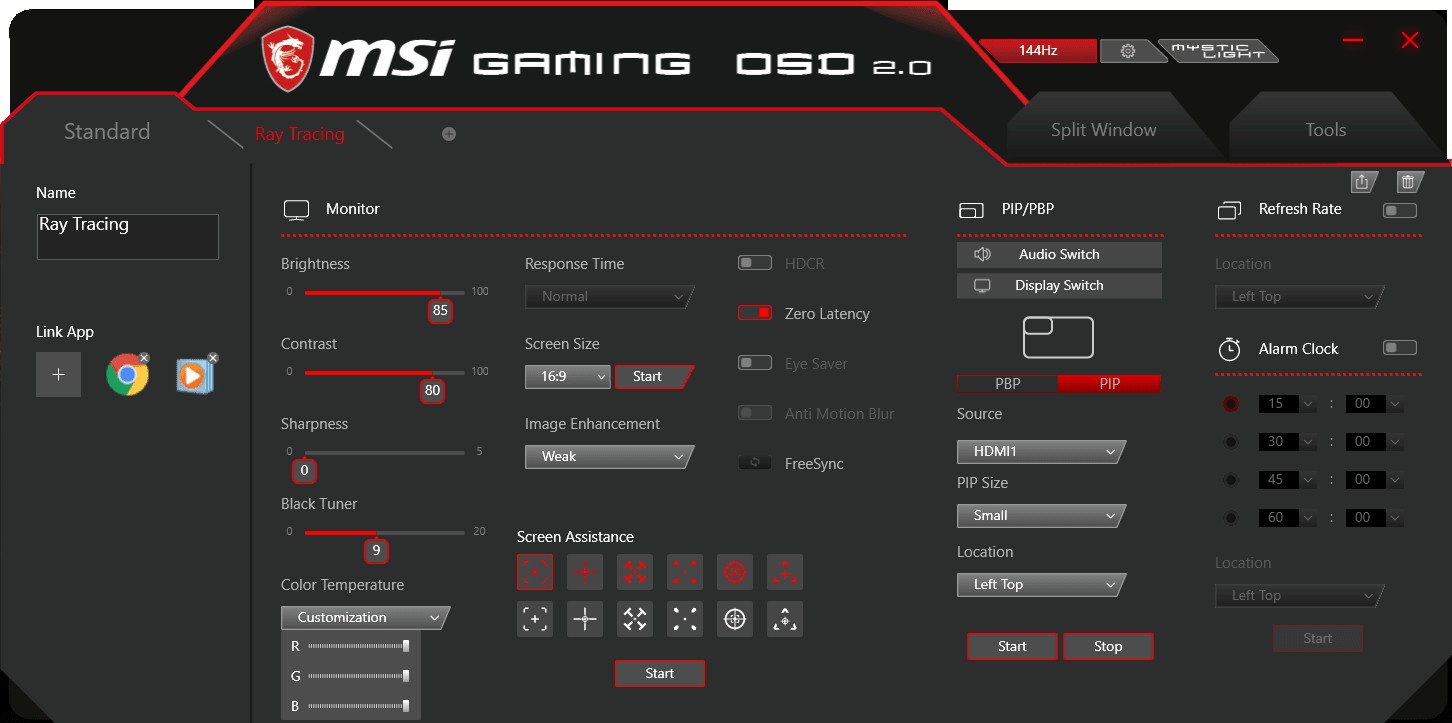Click the PIP/PBP Start button
The image size is (1452, 723).
(x=1012, y=647)
